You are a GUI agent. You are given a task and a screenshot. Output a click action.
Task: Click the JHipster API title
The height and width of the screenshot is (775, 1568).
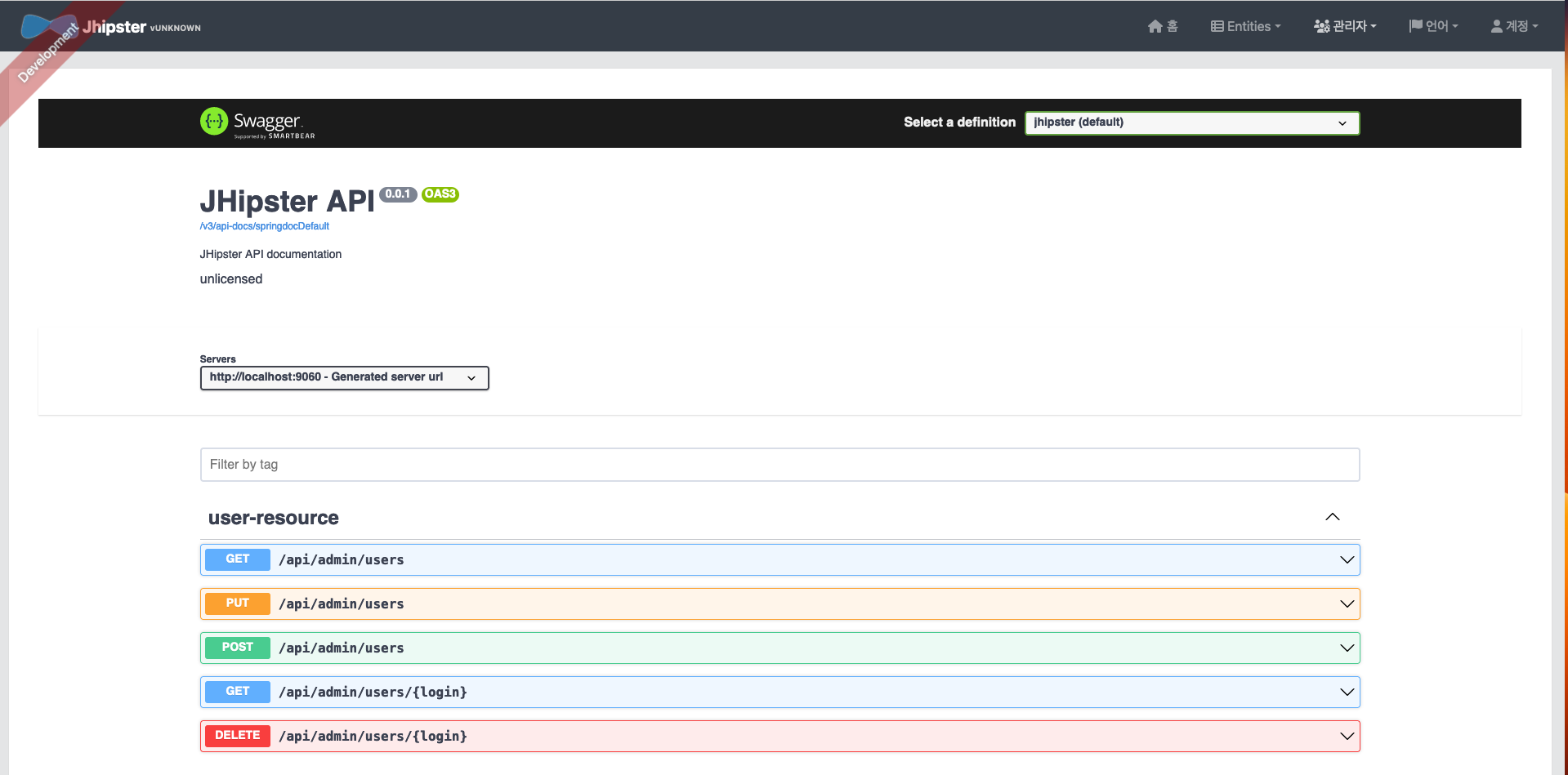287,201
